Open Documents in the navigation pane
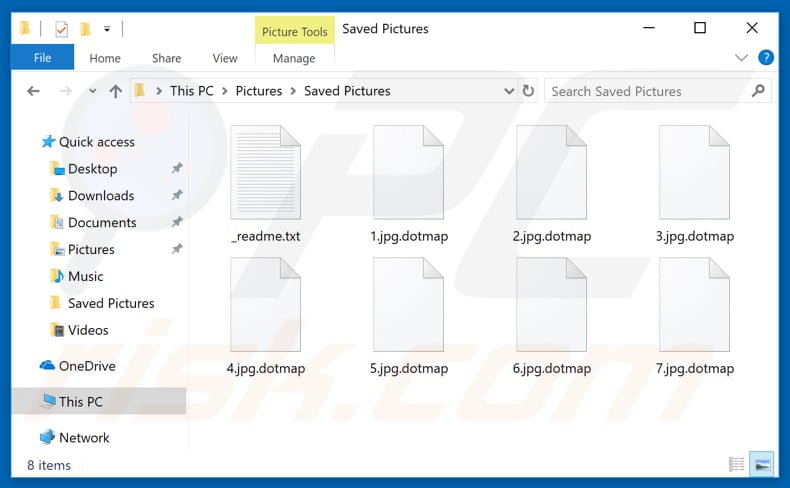790x488 pixels. pyautogui.click(x=102, y=223)
